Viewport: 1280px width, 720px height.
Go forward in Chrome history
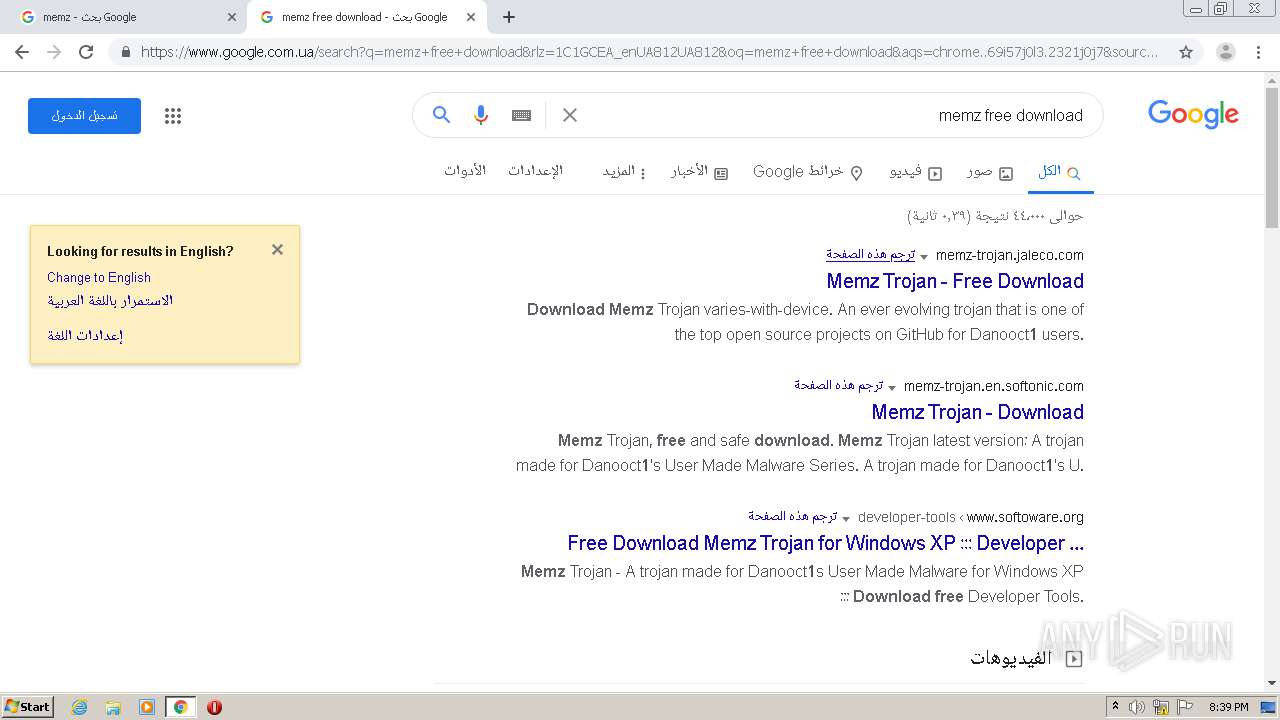(x=54, y=52)
